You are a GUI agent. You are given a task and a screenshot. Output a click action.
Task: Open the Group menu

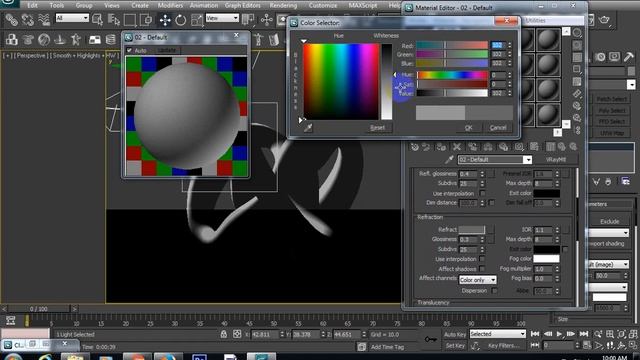coord(84,5)
